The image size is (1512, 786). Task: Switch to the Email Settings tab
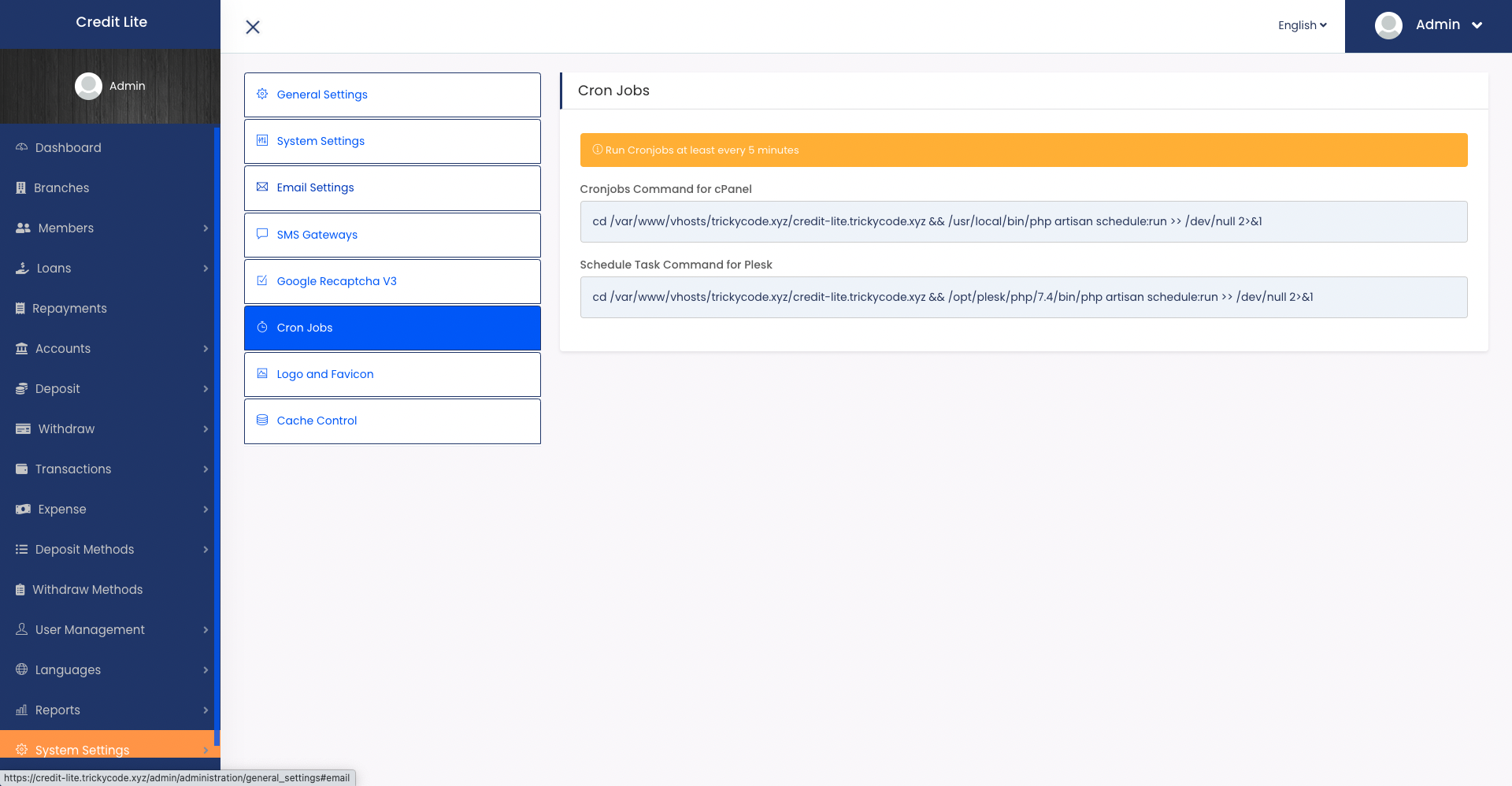click(x=392, y=187)
